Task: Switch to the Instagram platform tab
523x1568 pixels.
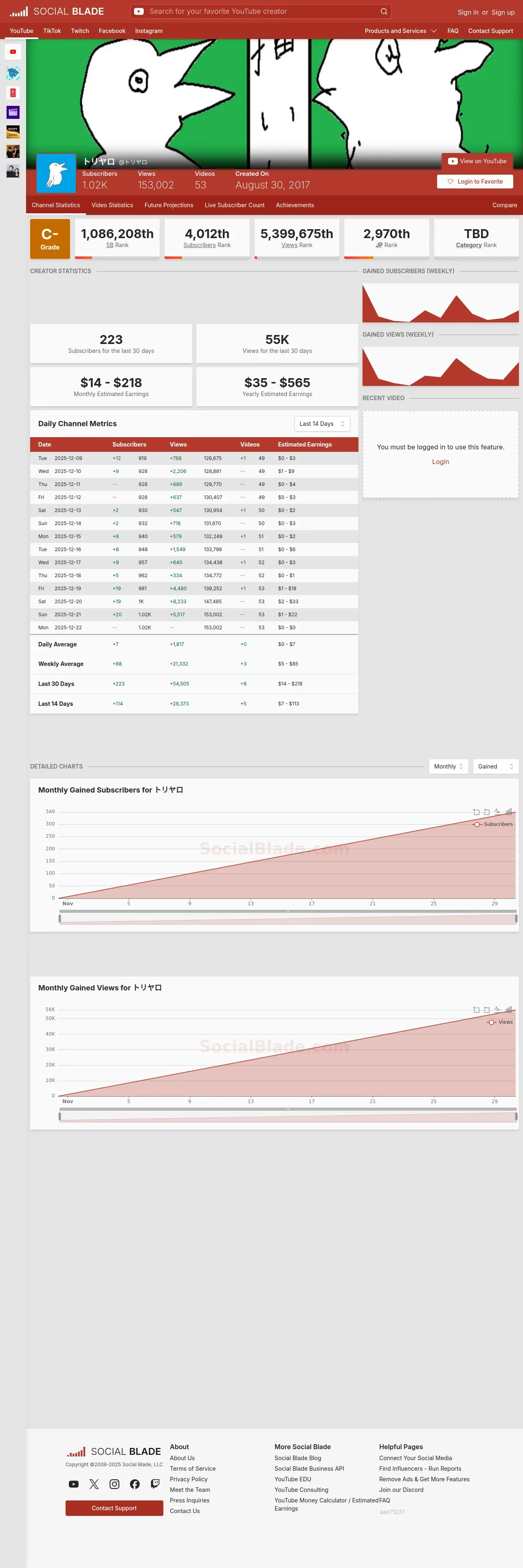Action: coord(149,31)
